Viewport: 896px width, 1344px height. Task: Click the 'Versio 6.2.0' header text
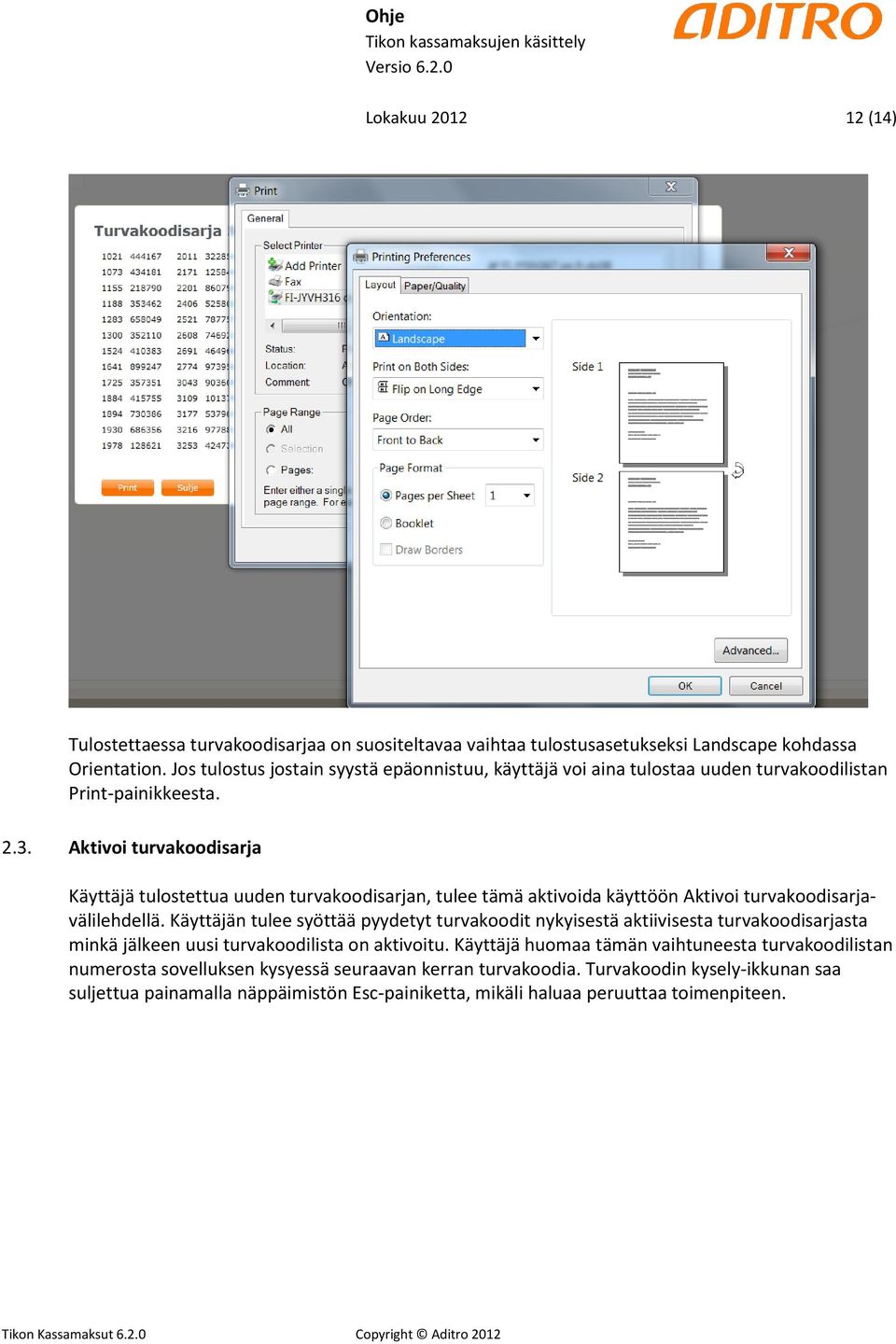tap(409, 67)
